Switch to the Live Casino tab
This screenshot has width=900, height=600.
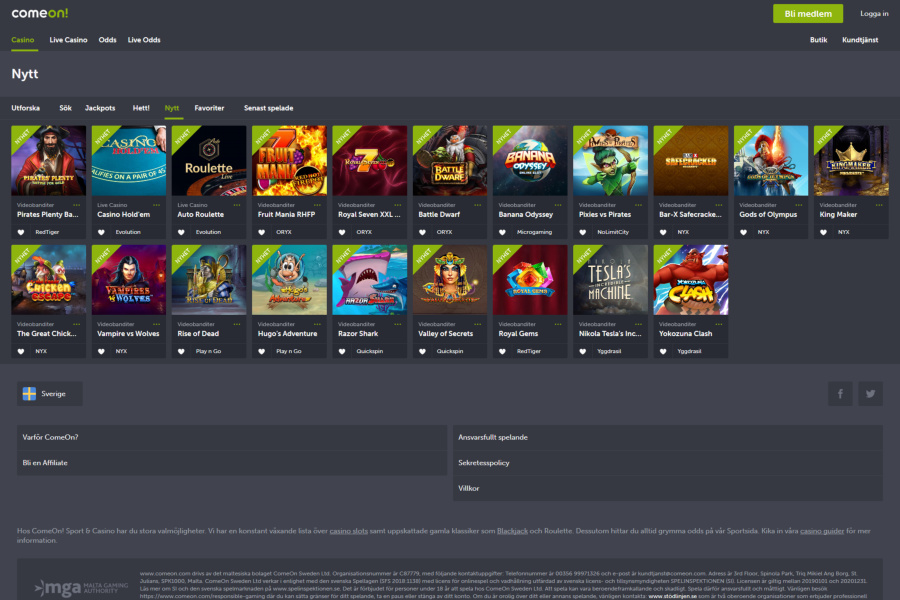pos(68,40)
